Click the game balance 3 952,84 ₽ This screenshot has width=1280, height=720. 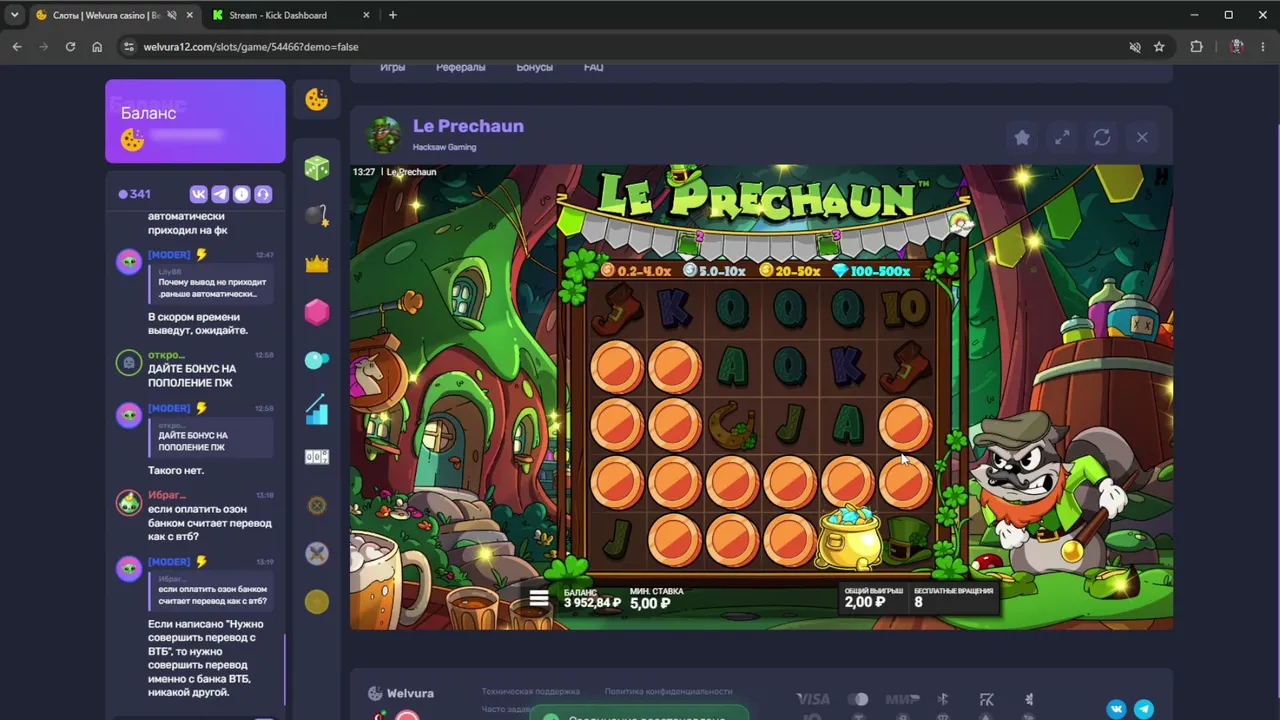[x=592, y=603]
